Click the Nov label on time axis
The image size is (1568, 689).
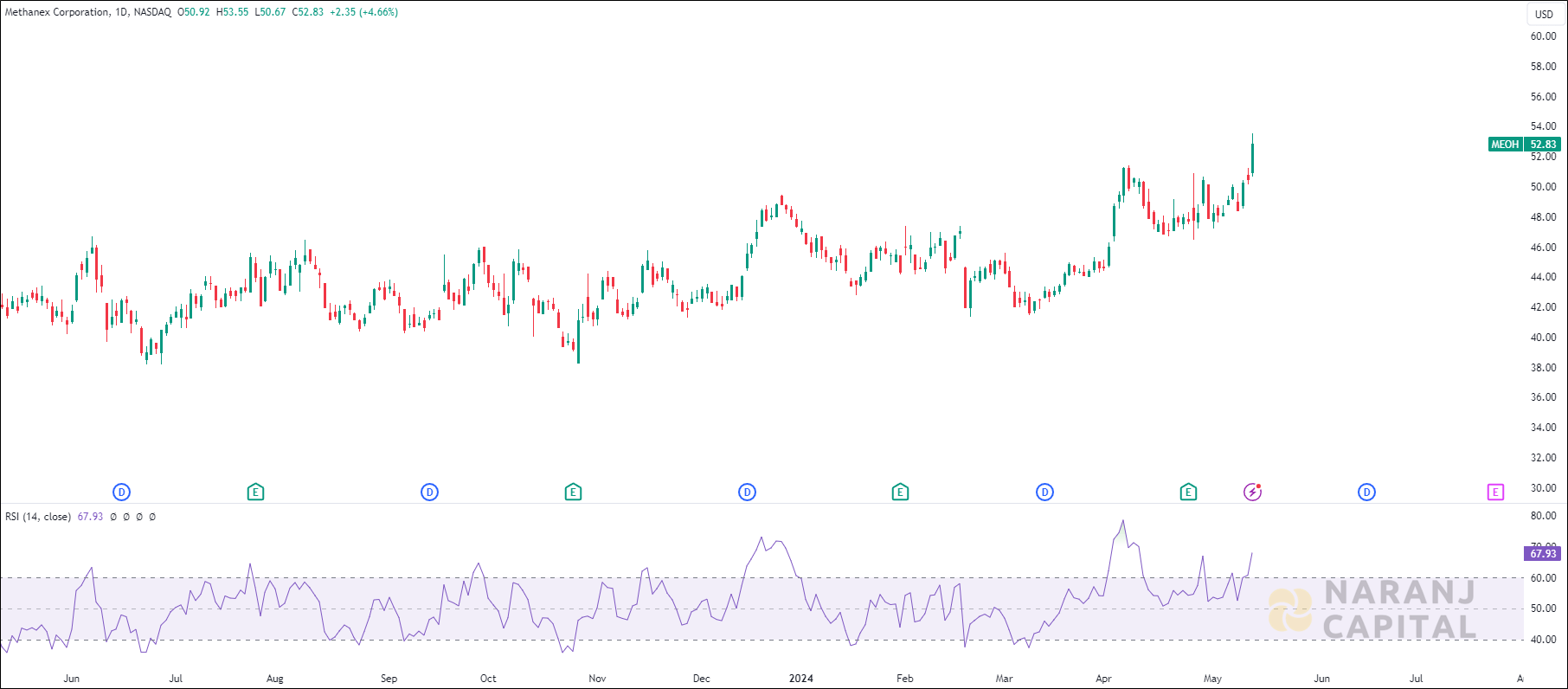[597, 679]
